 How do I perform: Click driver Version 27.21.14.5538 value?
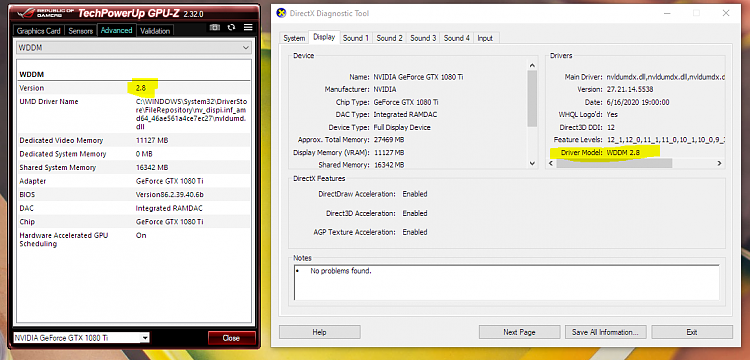click(630, 89)
